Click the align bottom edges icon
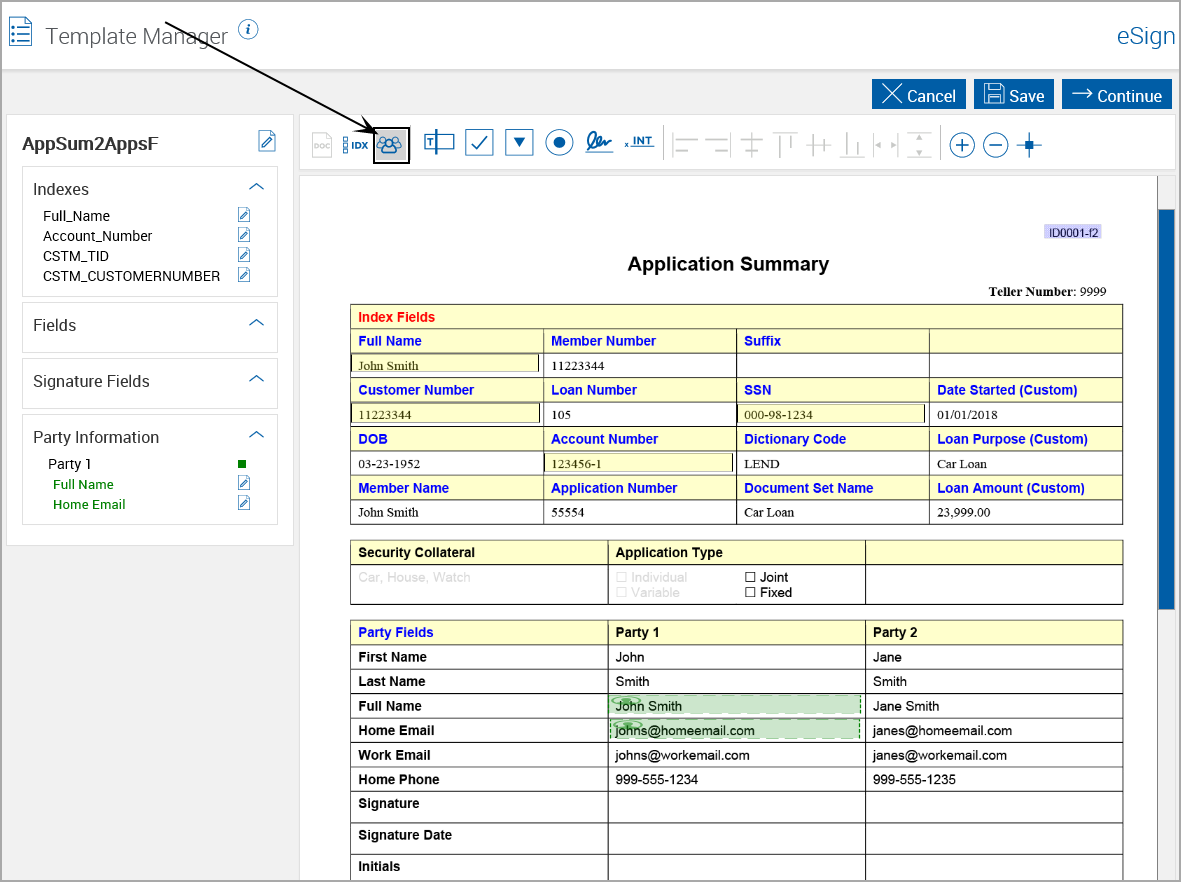Image resolution: width=1181 pixels, height=882 pixels. pyautogui.click(x=852, y=145)
